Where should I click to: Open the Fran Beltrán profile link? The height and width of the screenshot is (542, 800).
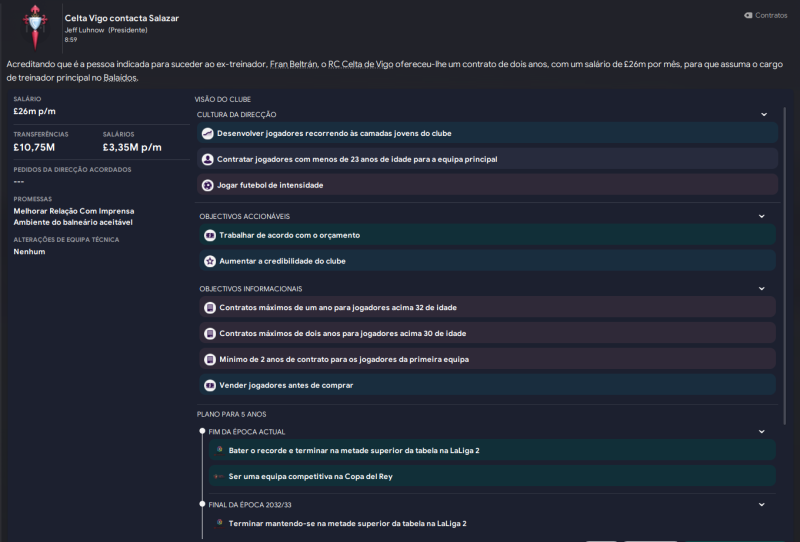click(293, 64)
